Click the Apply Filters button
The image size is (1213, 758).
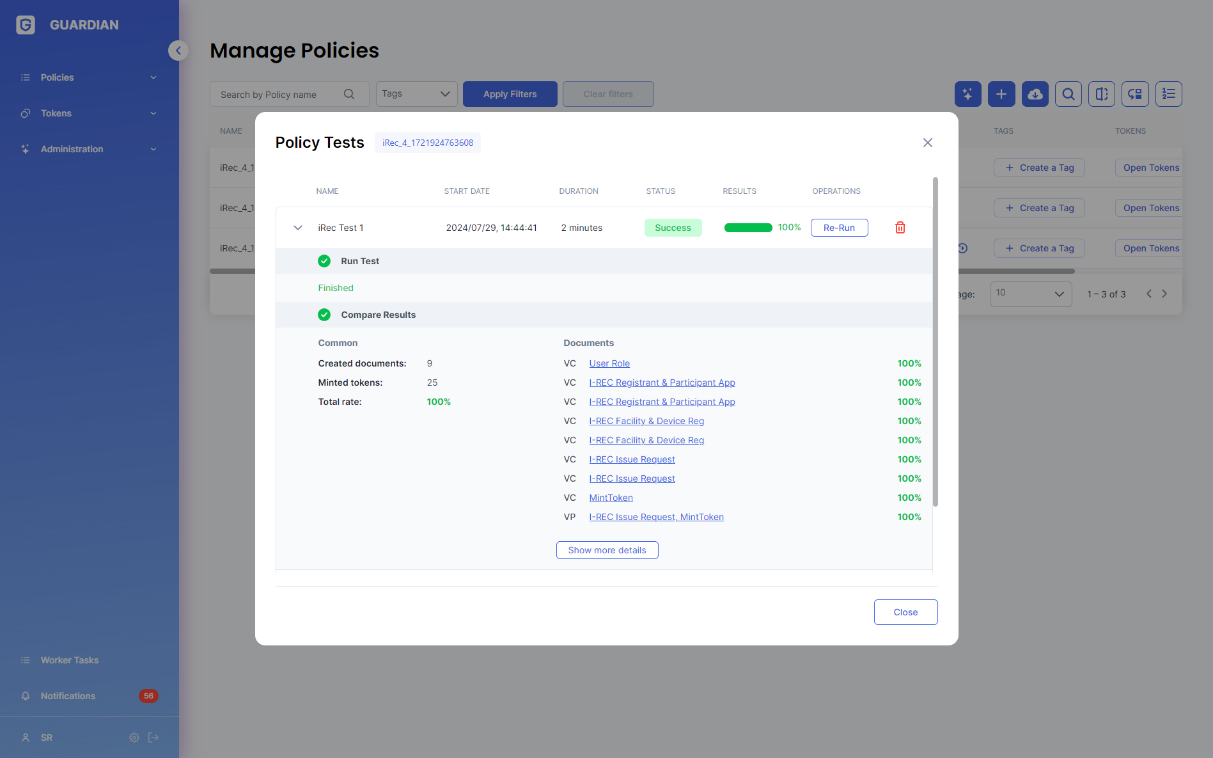510,94
